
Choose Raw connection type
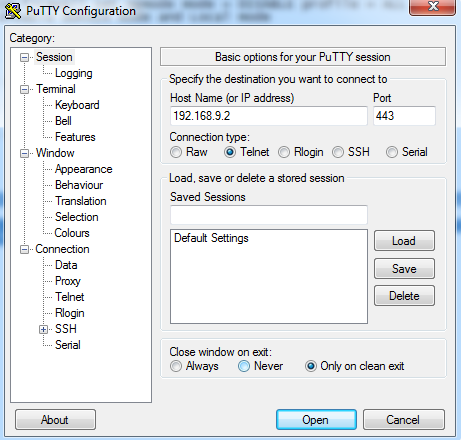176,152
